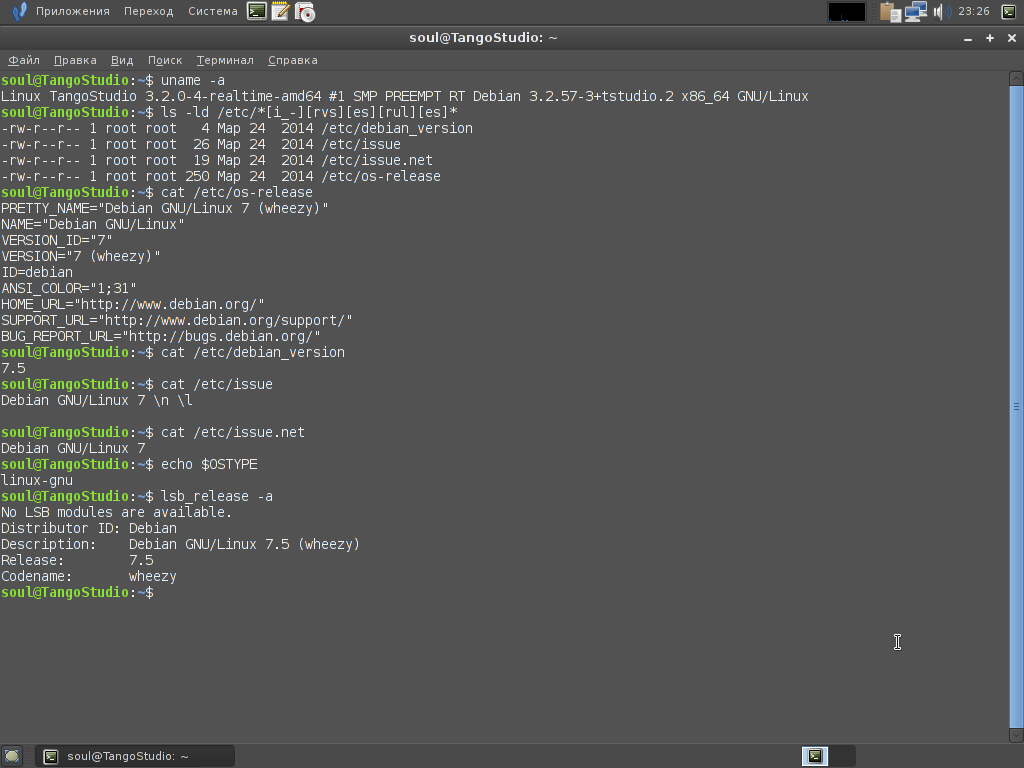Open the Правка menu

pos(75,60)
